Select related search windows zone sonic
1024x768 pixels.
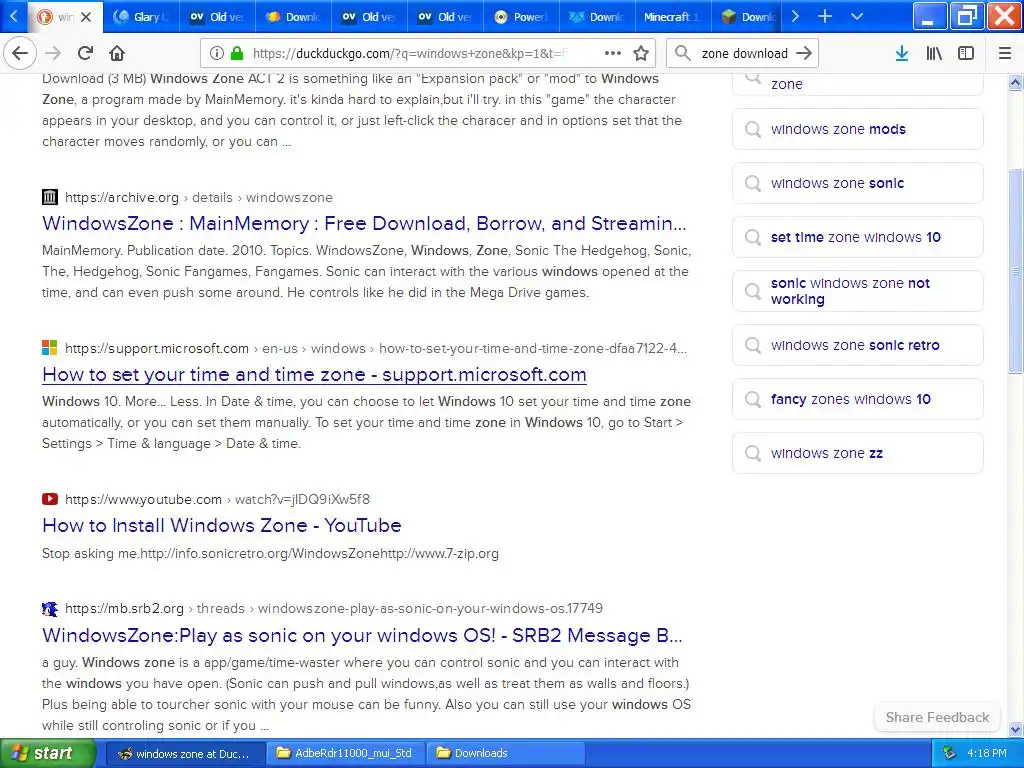point(857,183)
